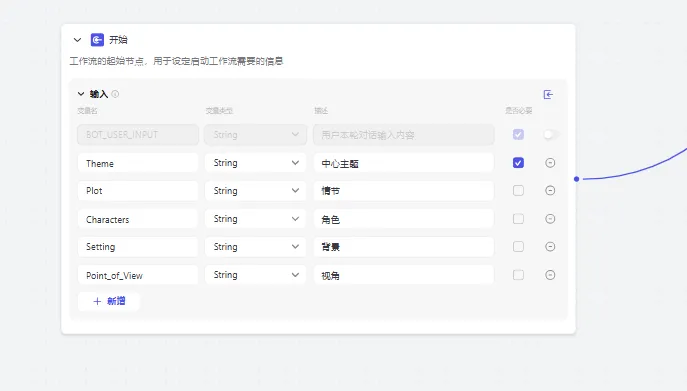Delete the Setting variable row
Screen dimensions: 687x391
[550, 246]
